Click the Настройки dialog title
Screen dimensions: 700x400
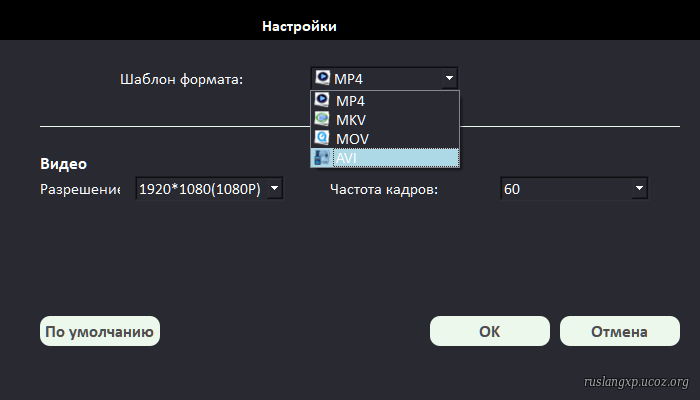299,26
